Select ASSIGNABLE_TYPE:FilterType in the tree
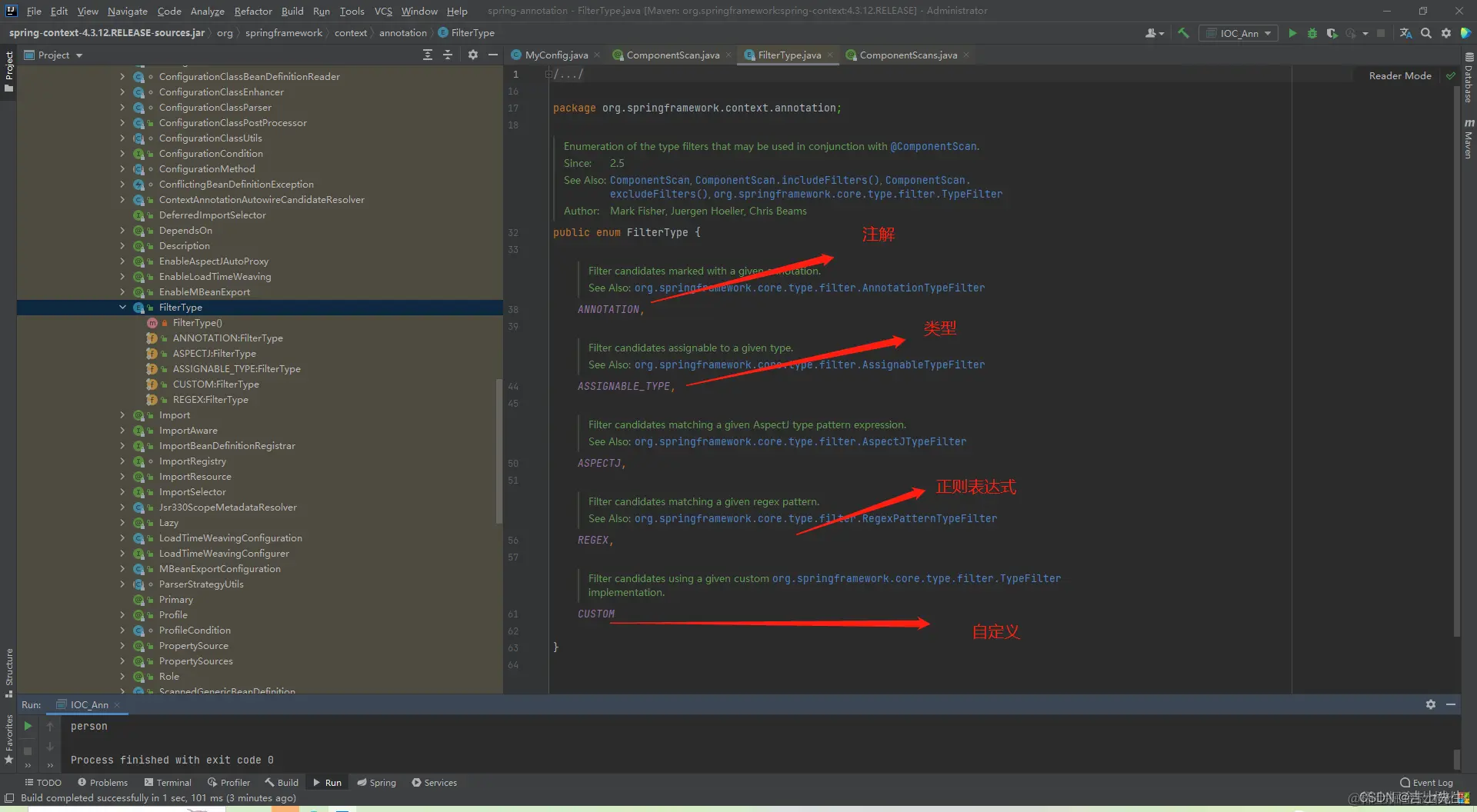The image size is (1477, 812). [237, 368]
